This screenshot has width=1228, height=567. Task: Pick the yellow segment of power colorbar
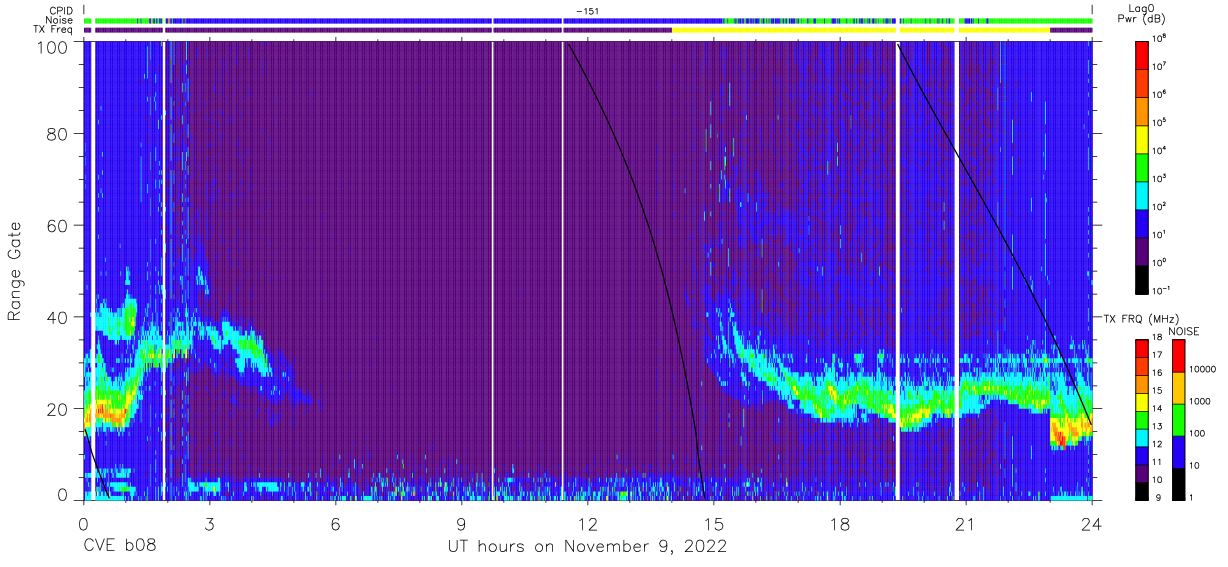click(x=1143, y=138)
